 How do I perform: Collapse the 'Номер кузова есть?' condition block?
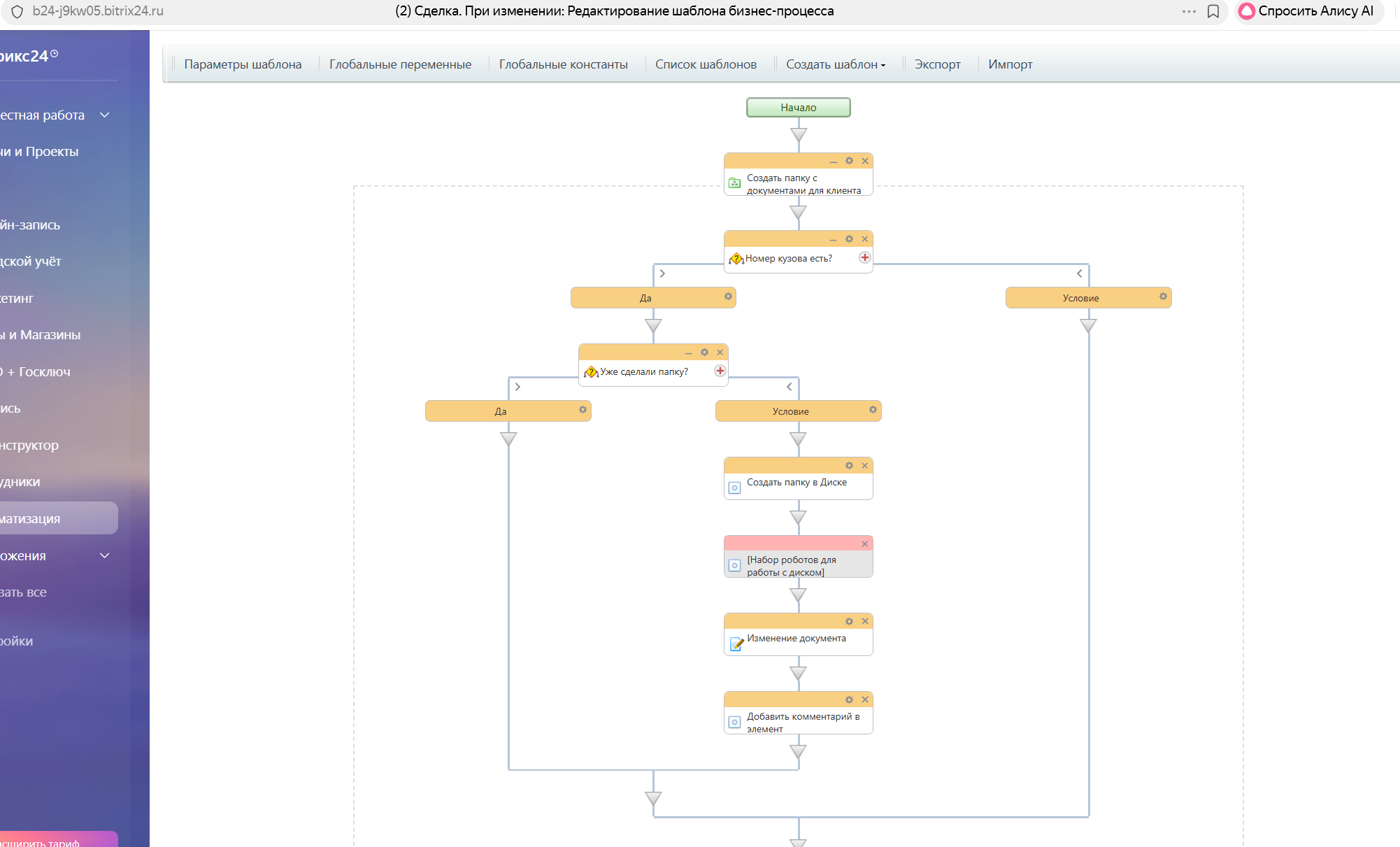click(x=833, y=240)
